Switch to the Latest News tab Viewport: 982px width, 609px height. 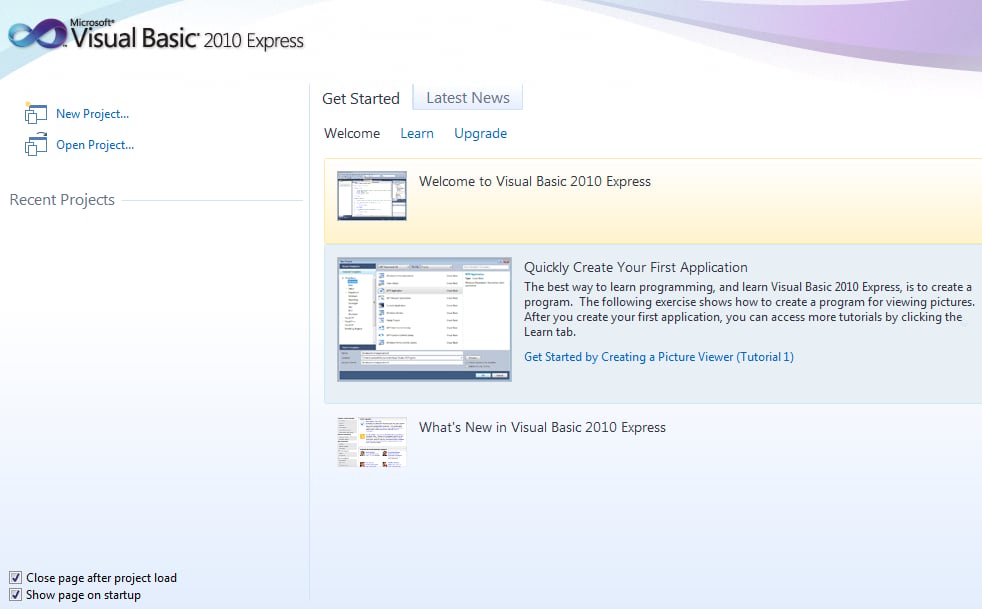pos(468,98)
